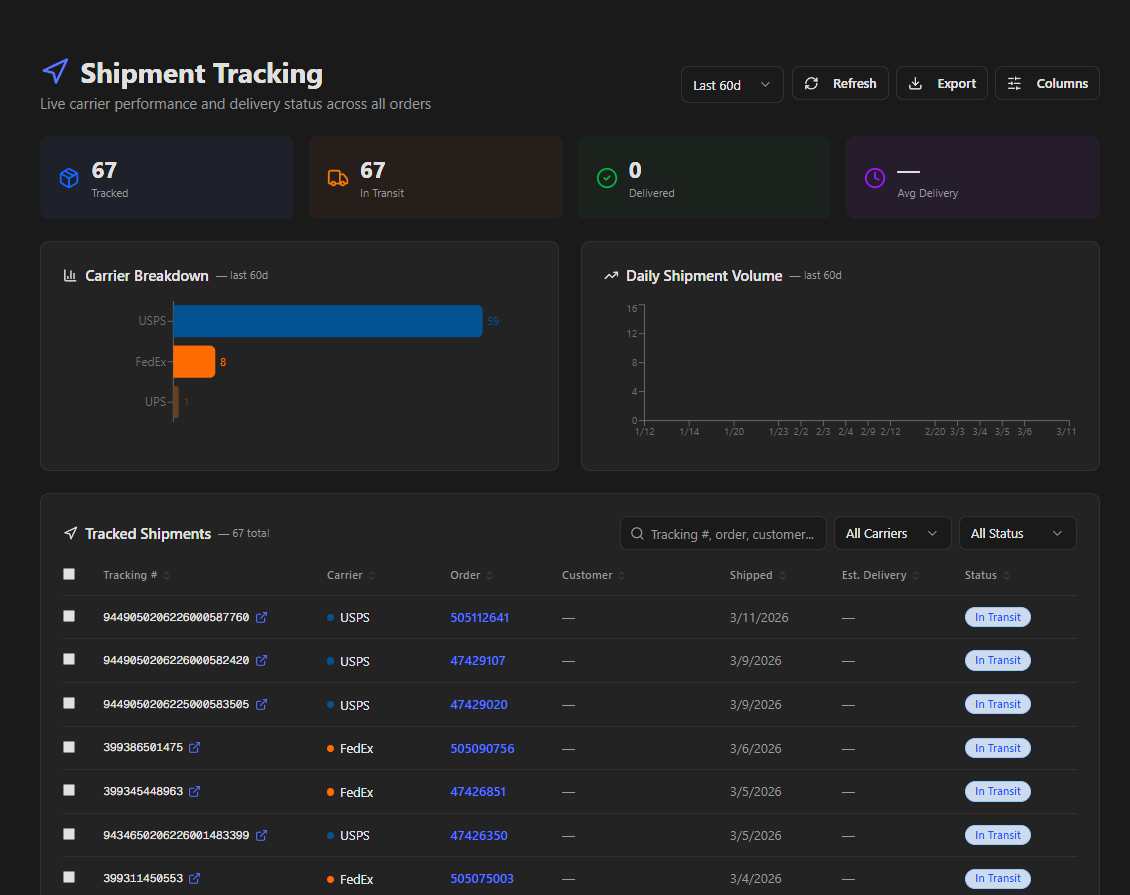Image resolution: width=1130 pixels, height=895 pixels.
Task: Open external link for tracking 9449050206226000582420
Action: click(262, 661)
